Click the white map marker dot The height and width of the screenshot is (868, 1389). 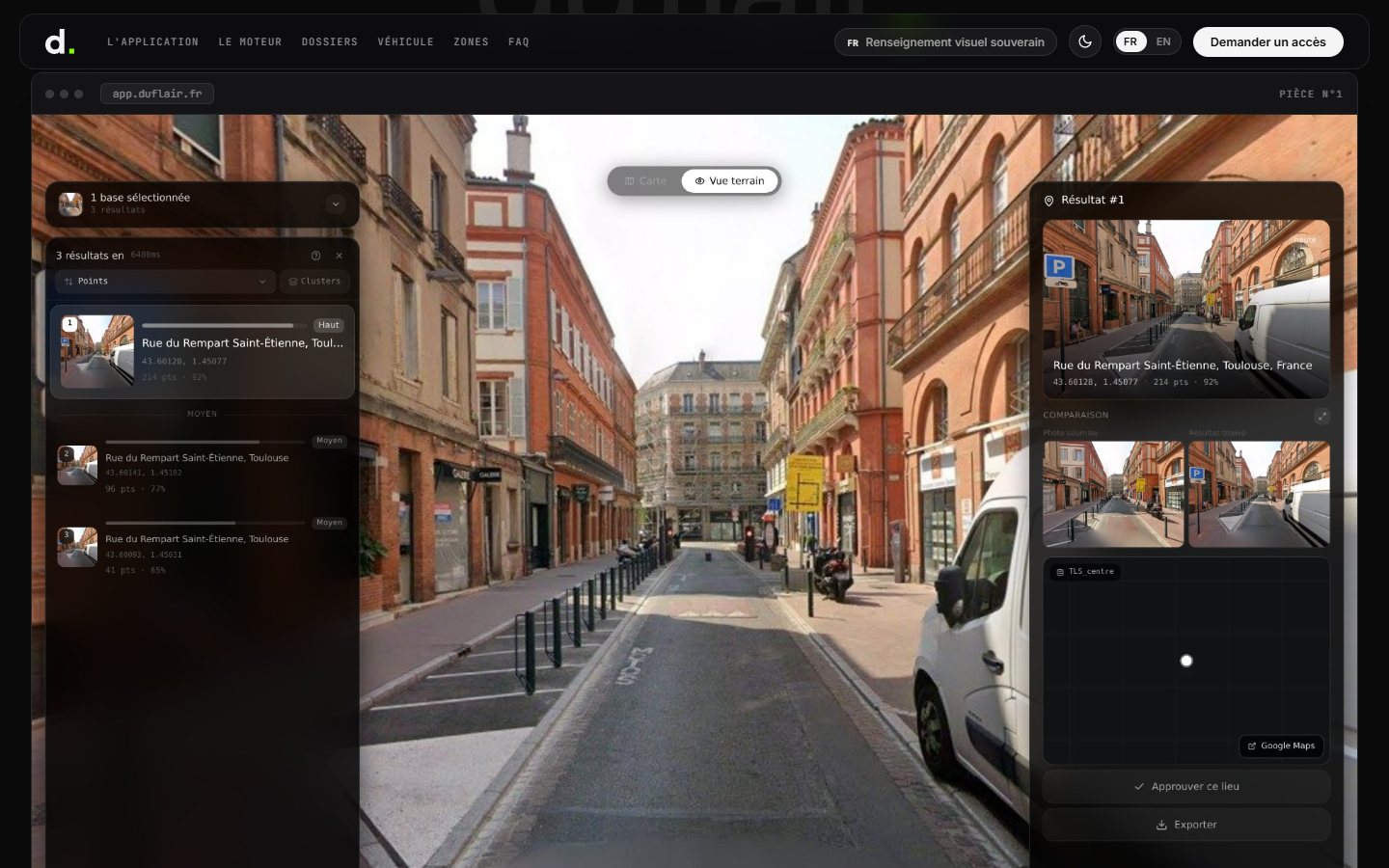point(1186,661)
